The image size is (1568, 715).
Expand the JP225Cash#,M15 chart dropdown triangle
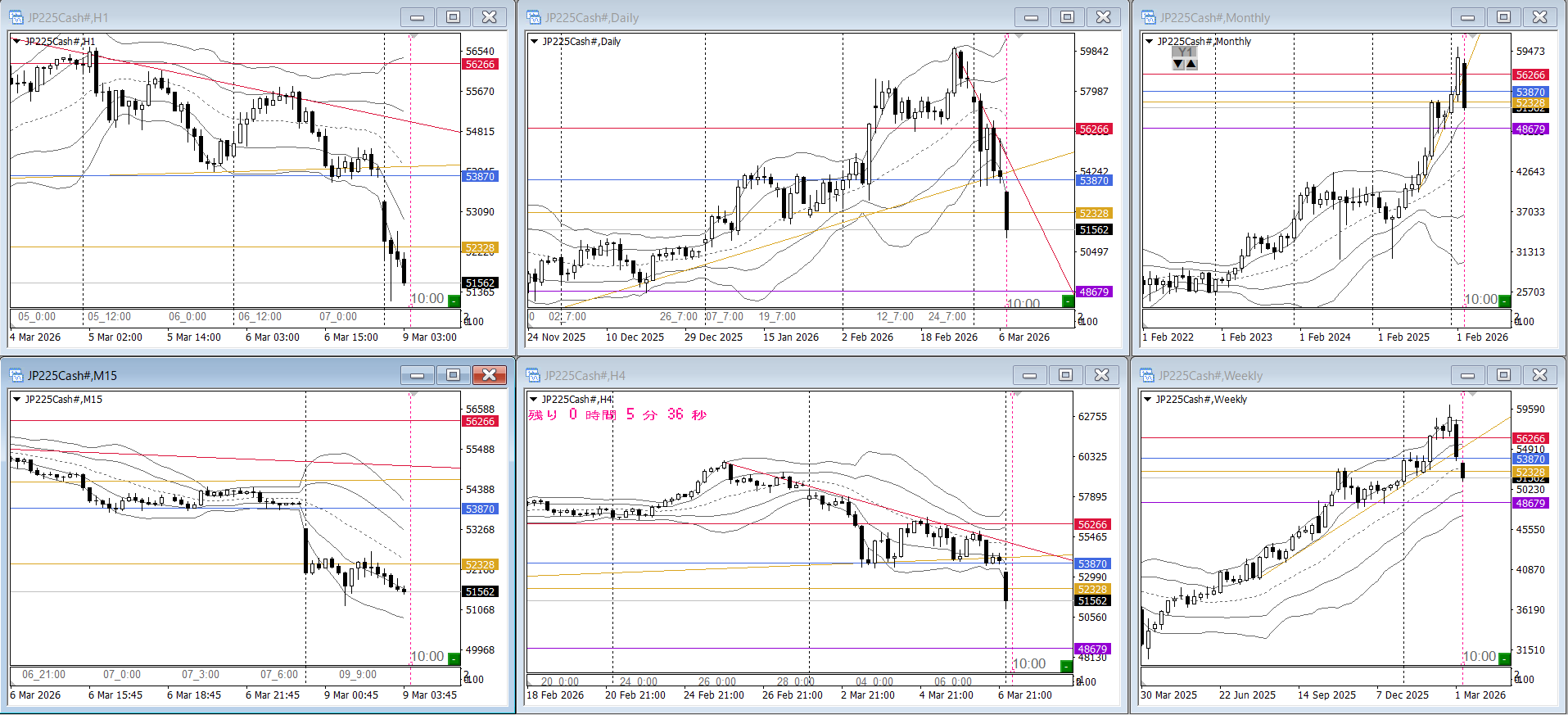coord(16,399)
